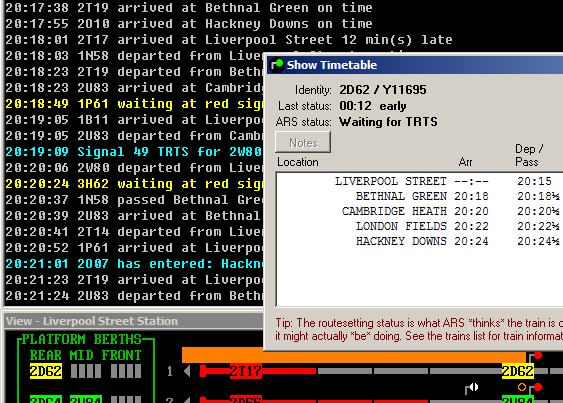The height and width of the screenshot is (403, 563).
Task: Select the yellow 2D62 berth on the track
Action: click(517, 371)
